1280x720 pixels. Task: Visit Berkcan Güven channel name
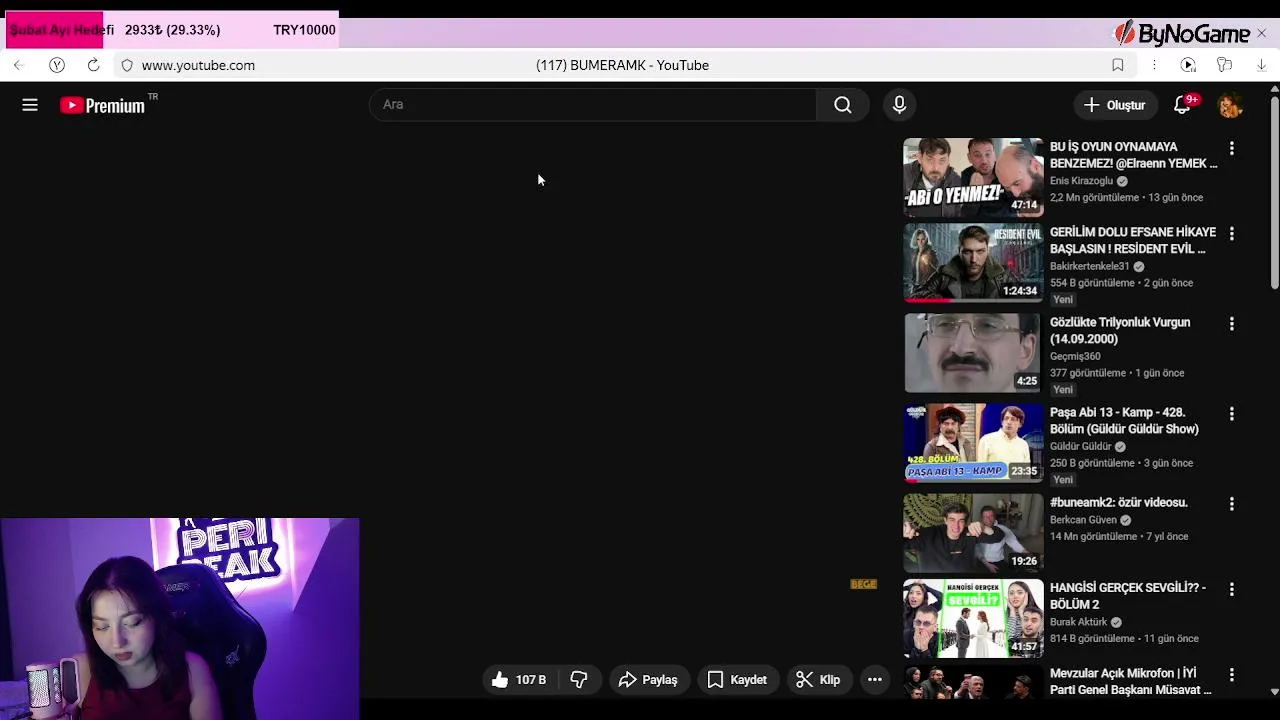coord(1083,520)
